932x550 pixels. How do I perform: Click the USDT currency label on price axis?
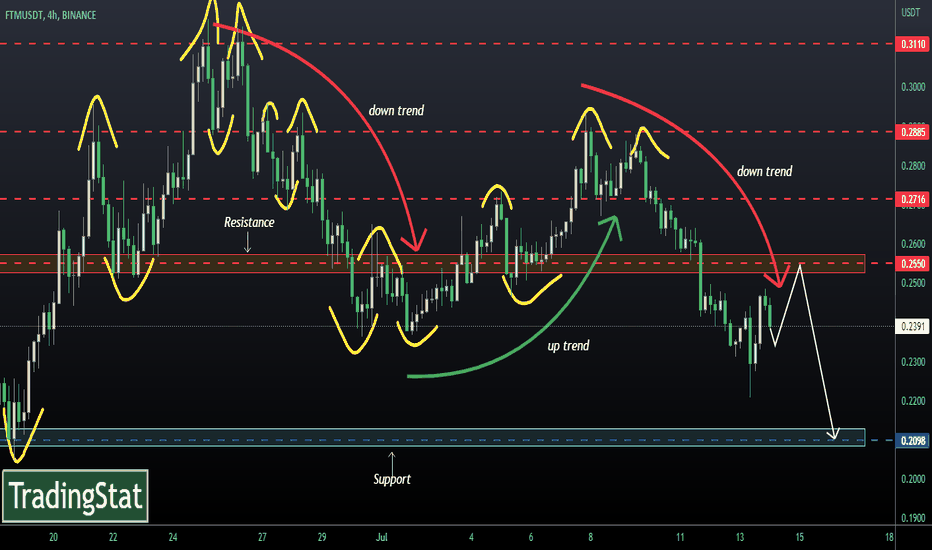tap(911, 12)
